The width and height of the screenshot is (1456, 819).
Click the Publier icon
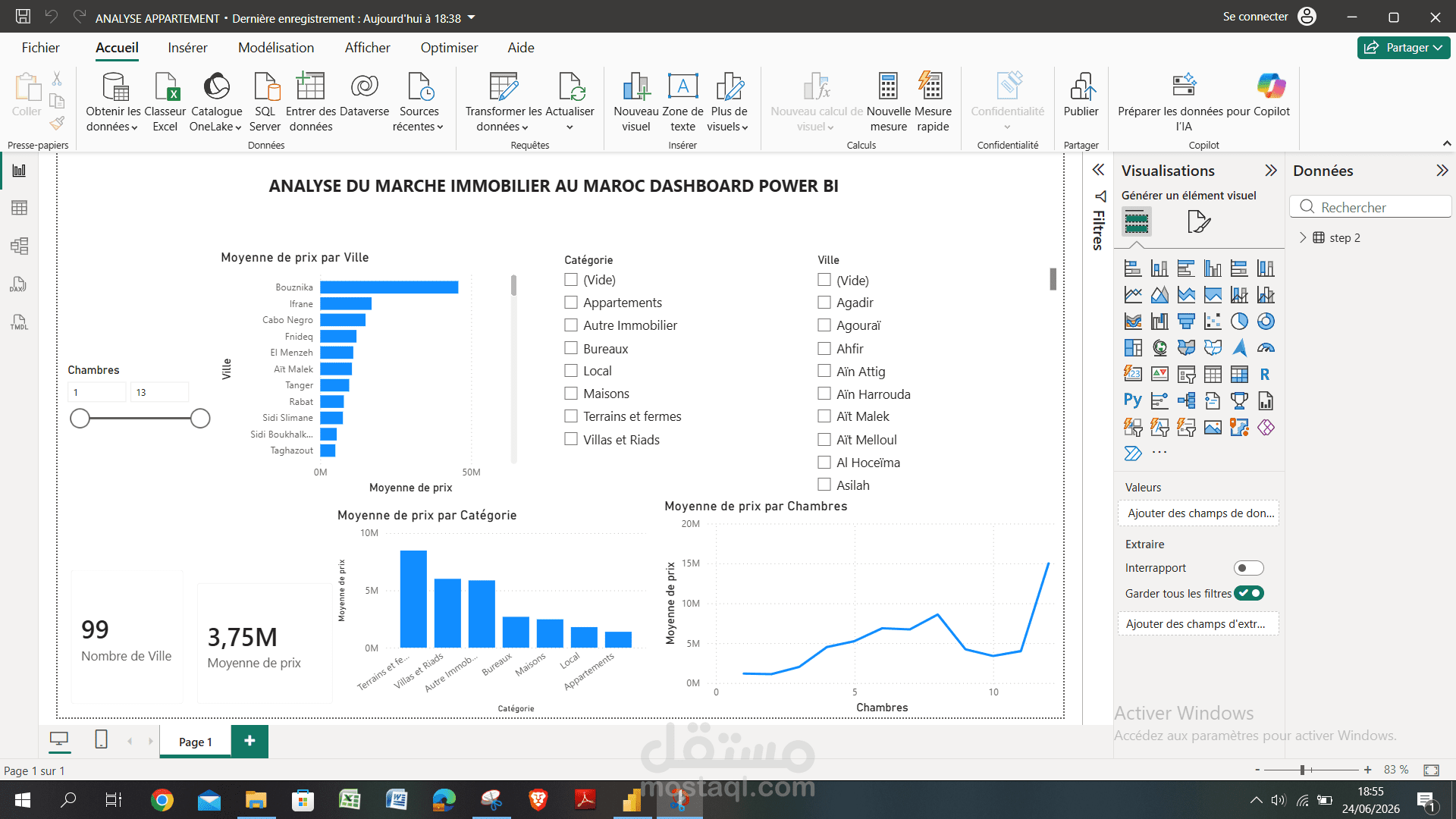click(1081, 96)
